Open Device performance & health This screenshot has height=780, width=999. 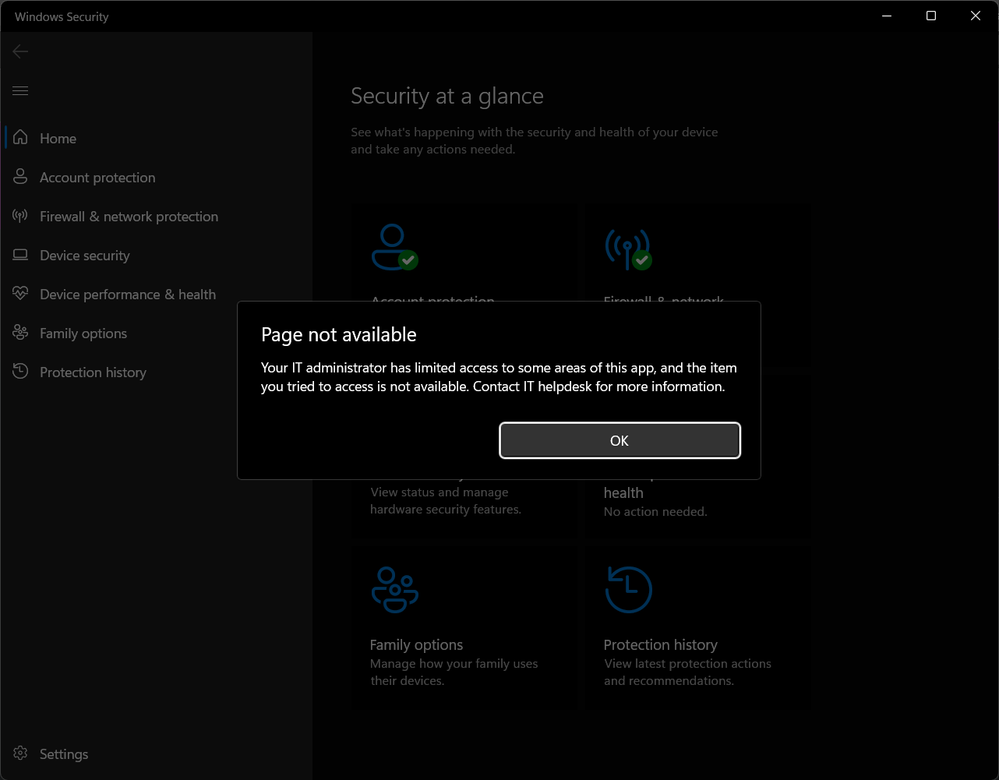(x=127, y=294)
